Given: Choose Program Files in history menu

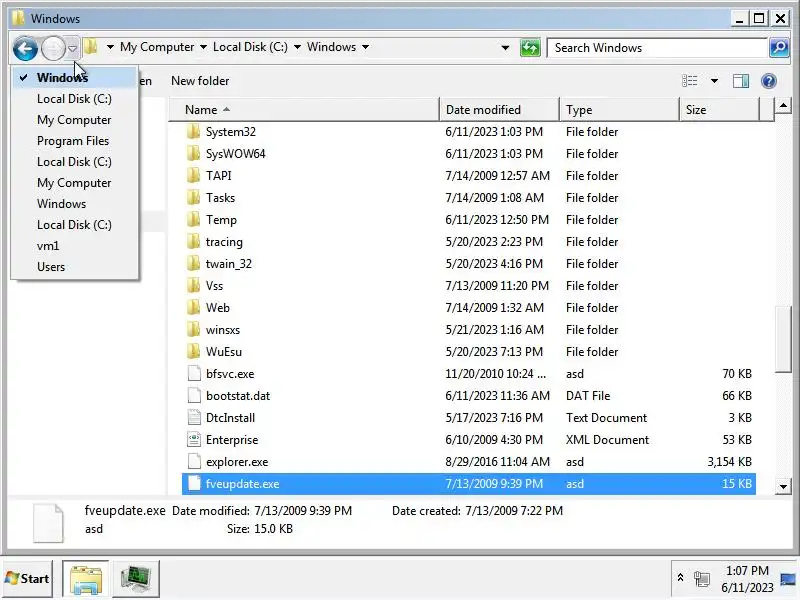Looking at the screenshot, I should coord(73,141).
